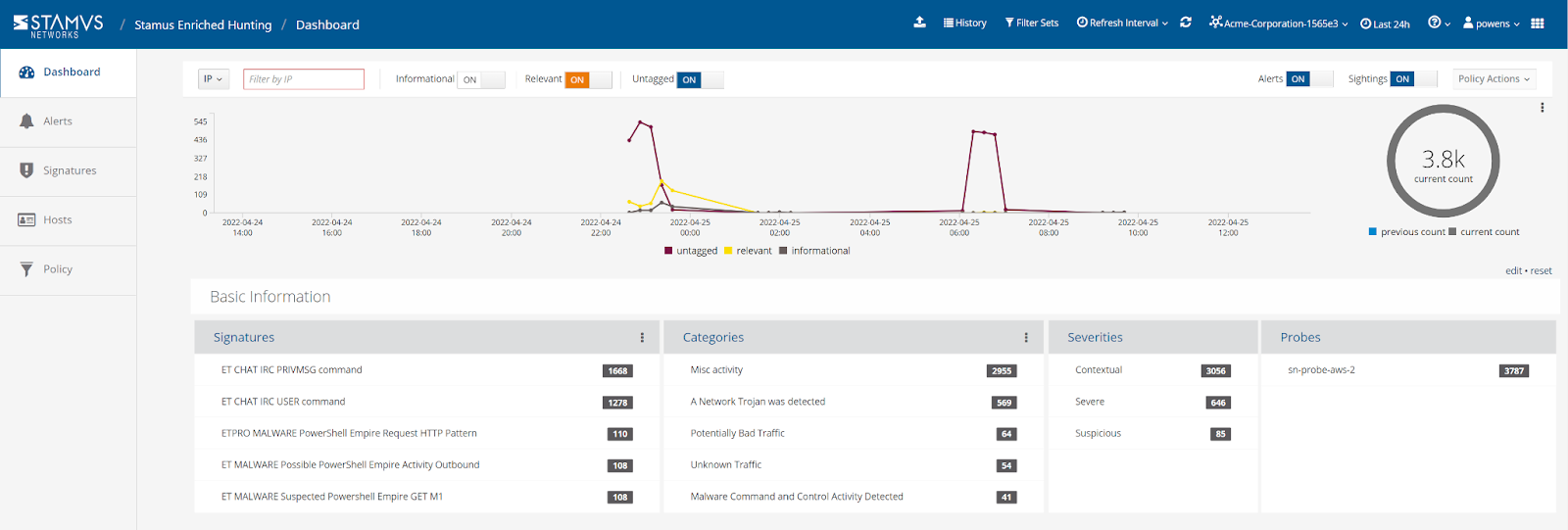1568x530 pixels.
Task: Toggle the Informational switch
Action: [x=482, y=79]
